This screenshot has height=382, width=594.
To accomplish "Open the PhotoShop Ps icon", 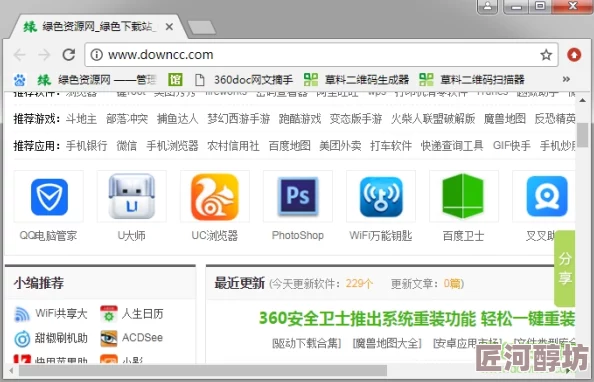I will point(298,196).
